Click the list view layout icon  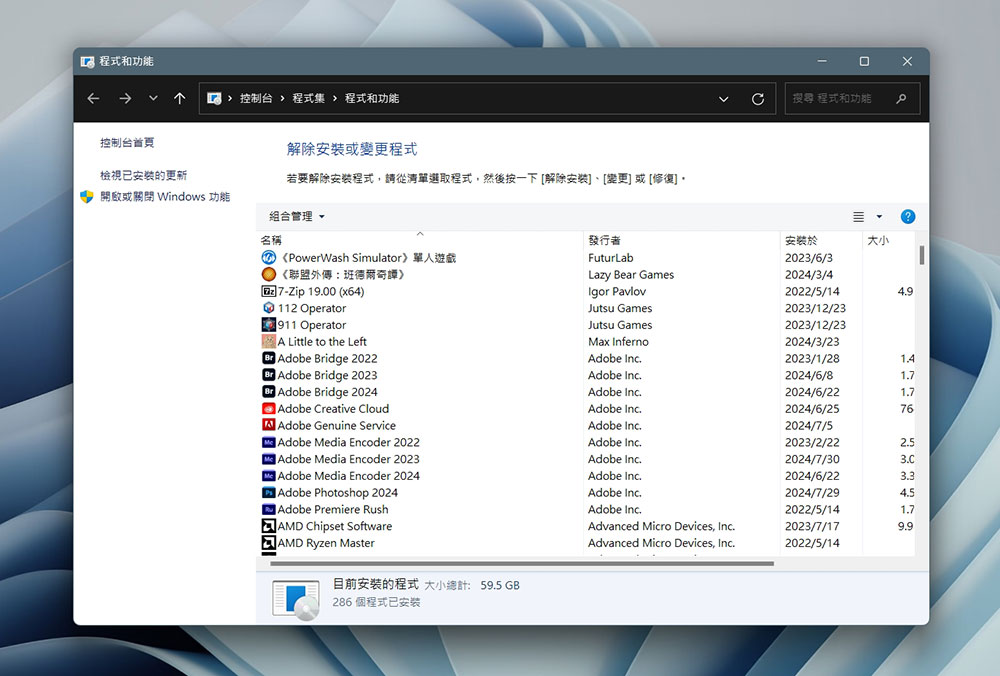pos(858,217)
